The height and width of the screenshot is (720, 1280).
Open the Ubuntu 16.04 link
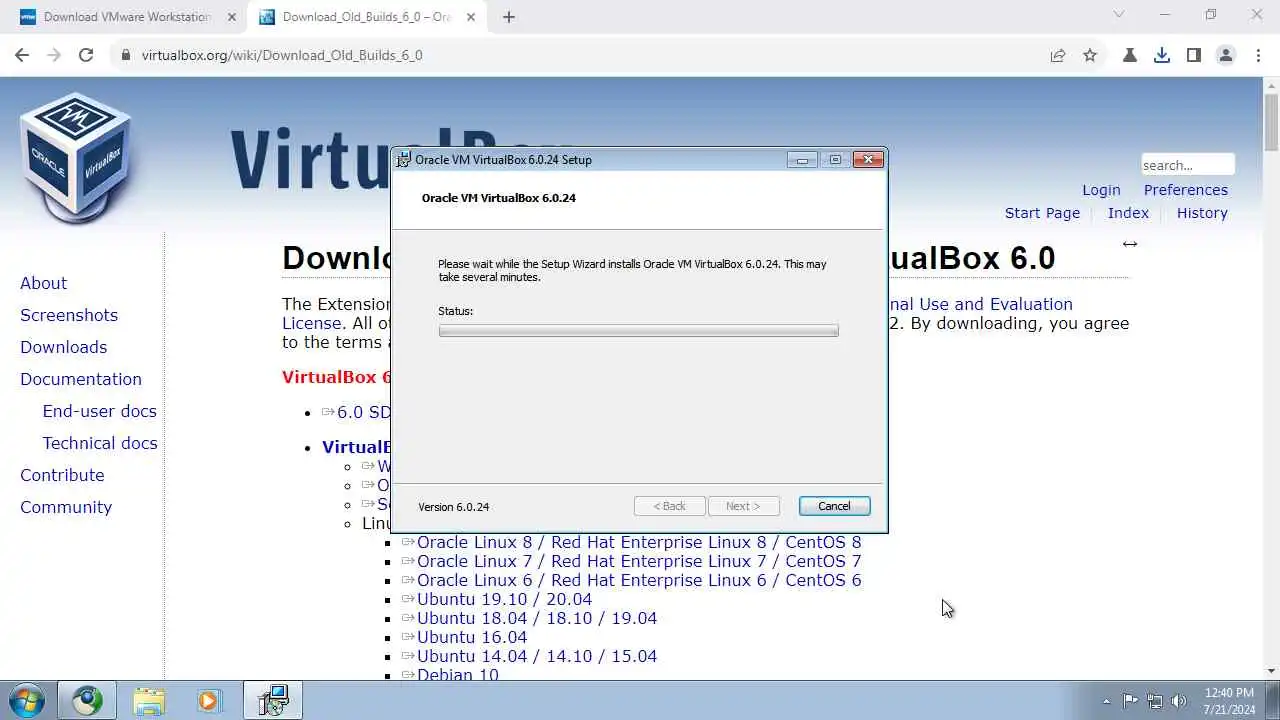click(472, 637)
